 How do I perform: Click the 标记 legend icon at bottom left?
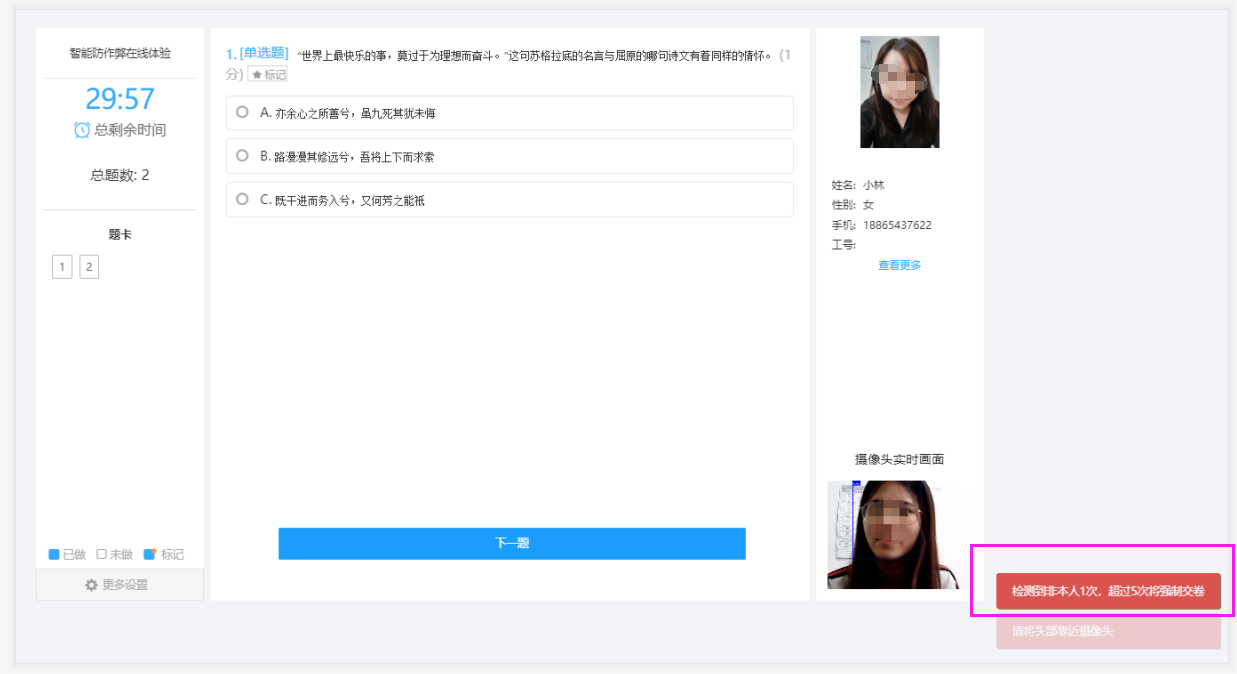click(x=150, y=555)
